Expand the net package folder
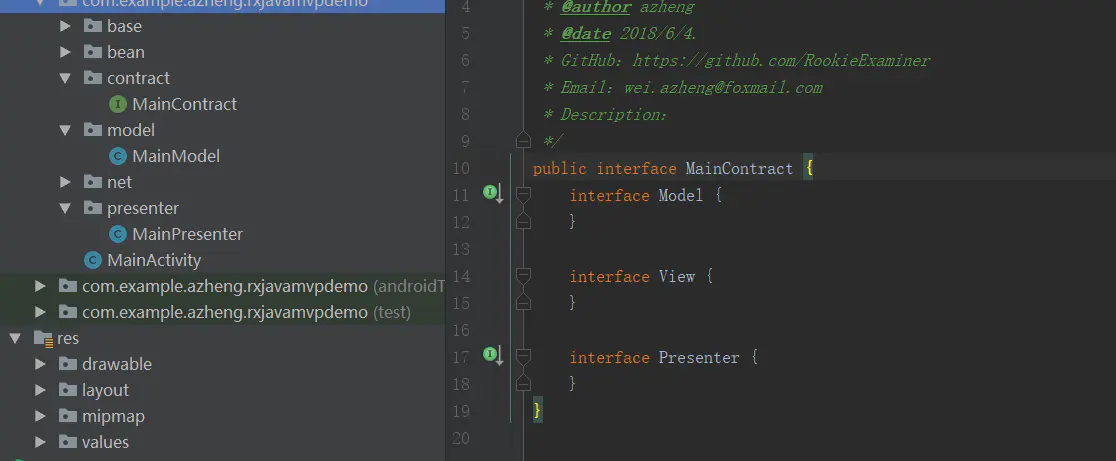Image resolution: width=1116 pixels, height=461 pixels. (x=65, y=182)
